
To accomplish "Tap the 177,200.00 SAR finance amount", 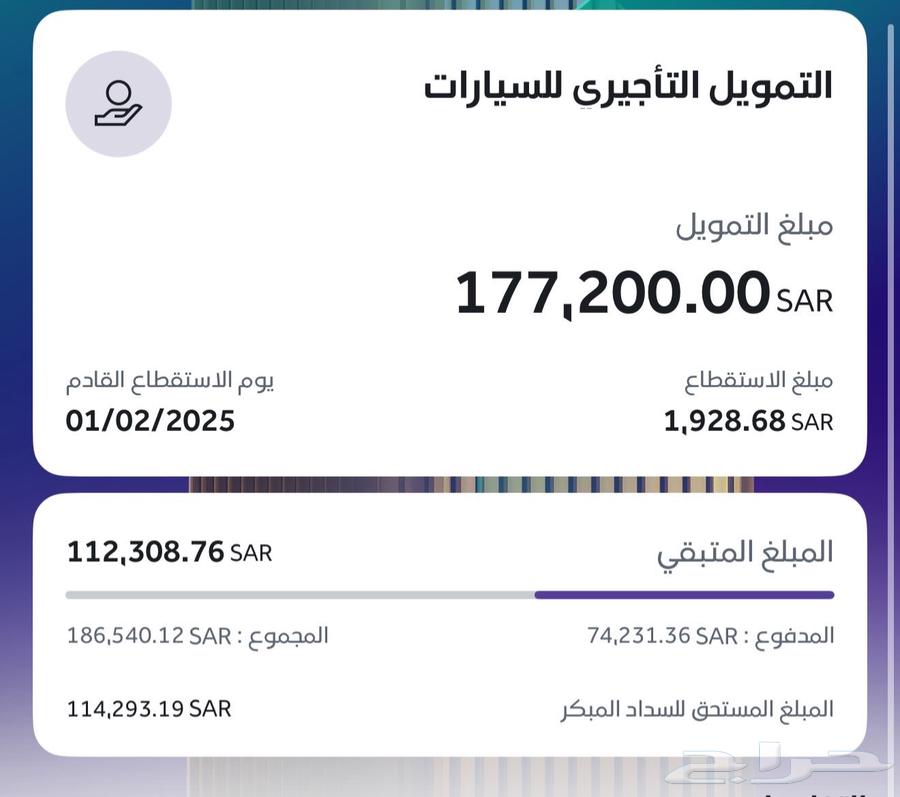I will 644,294.
